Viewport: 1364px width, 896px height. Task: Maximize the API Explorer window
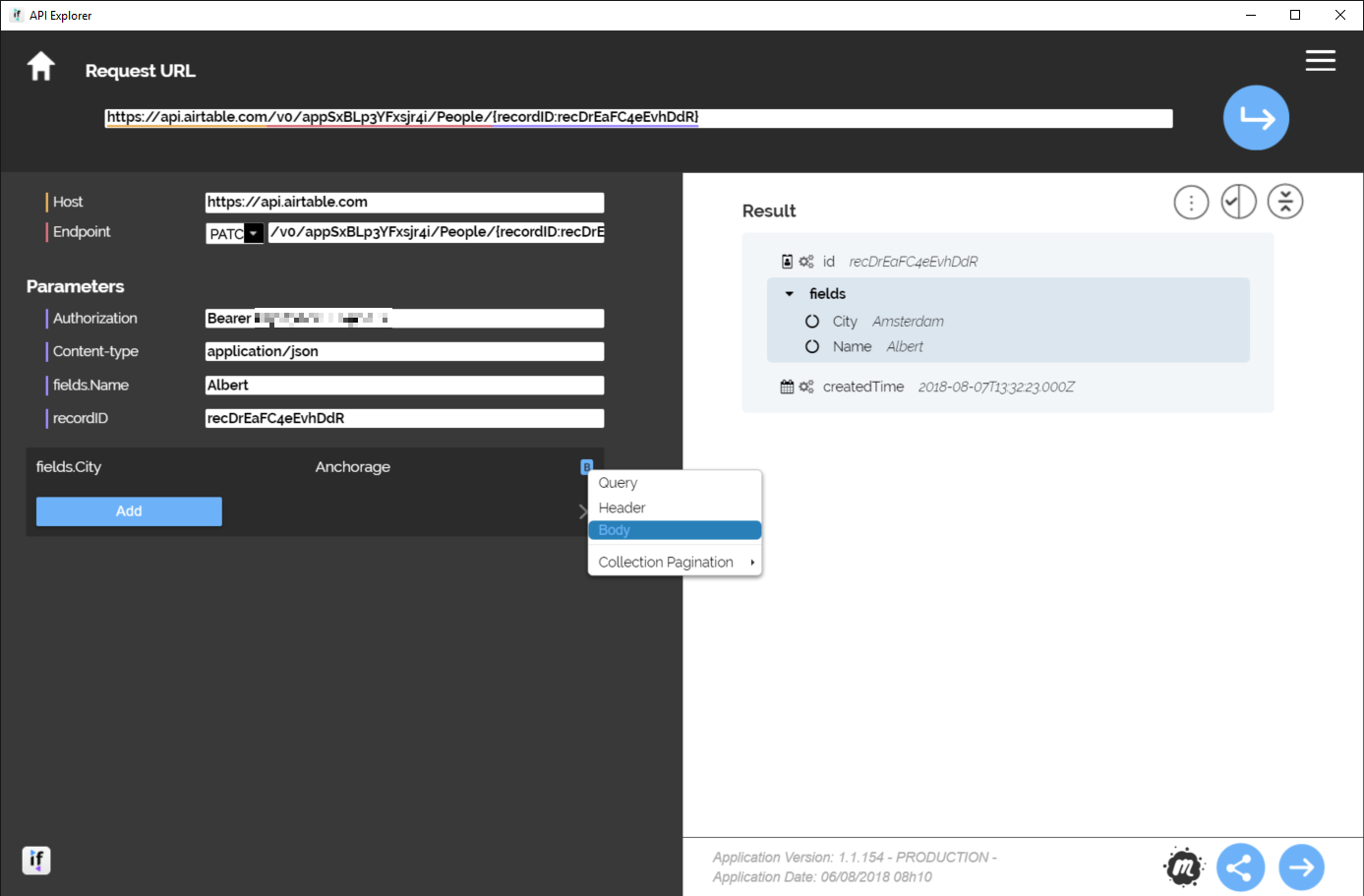click(1295, 15)
